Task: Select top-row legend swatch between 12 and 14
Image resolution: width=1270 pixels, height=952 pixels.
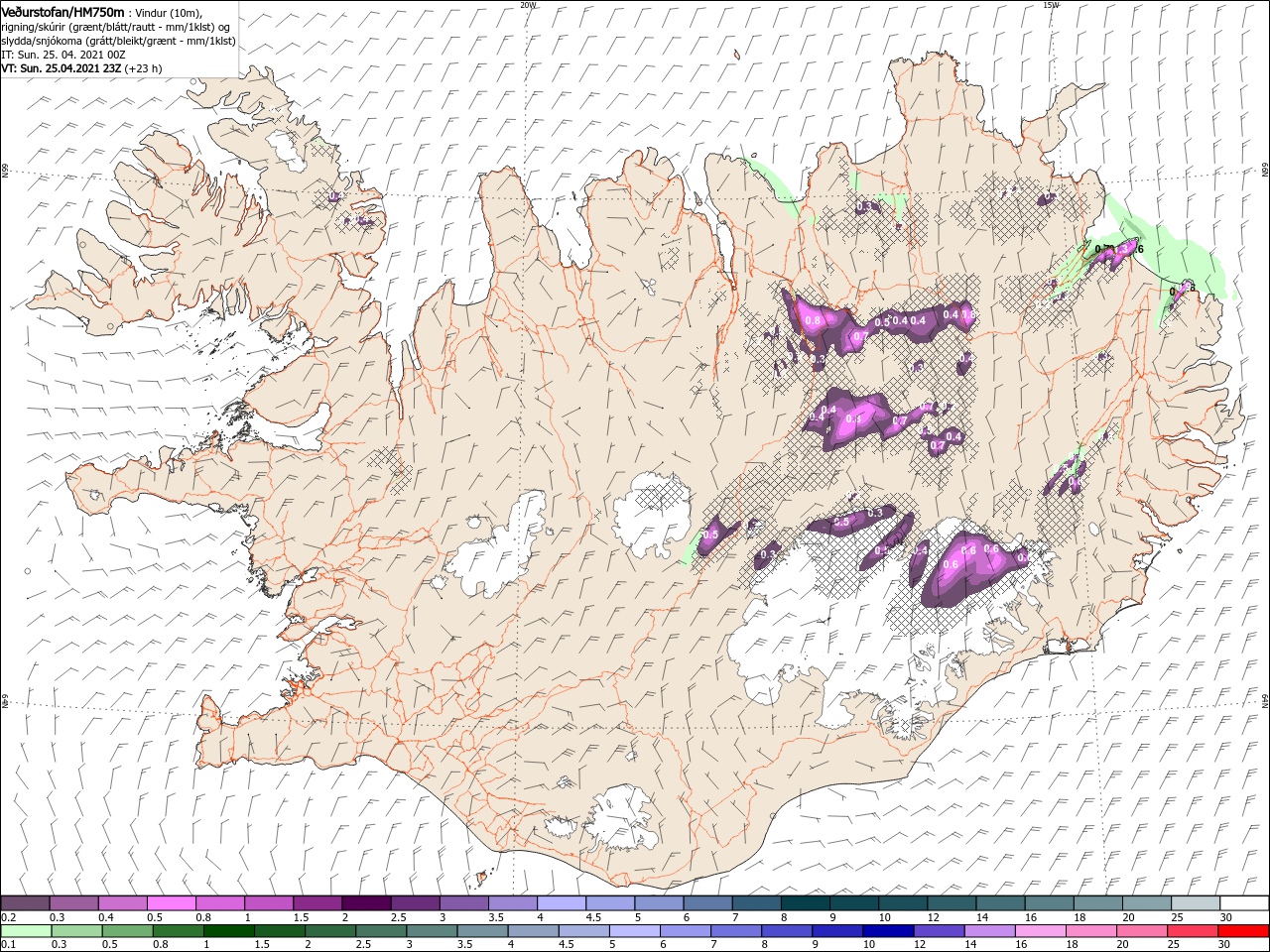Action: [x=952, y=903]
